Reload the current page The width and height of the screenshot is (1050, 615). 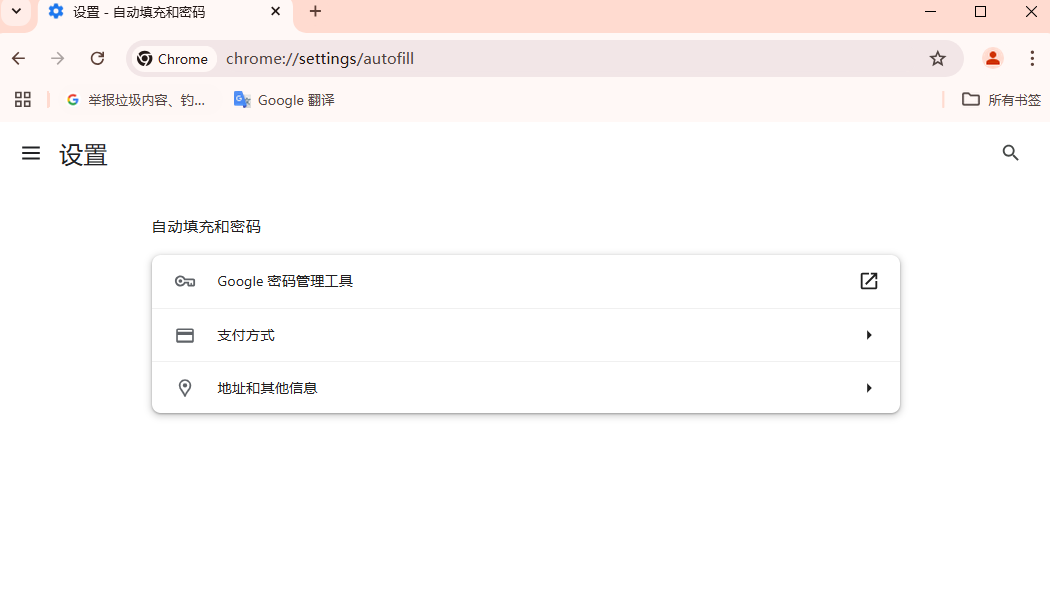tap(98, 59)
